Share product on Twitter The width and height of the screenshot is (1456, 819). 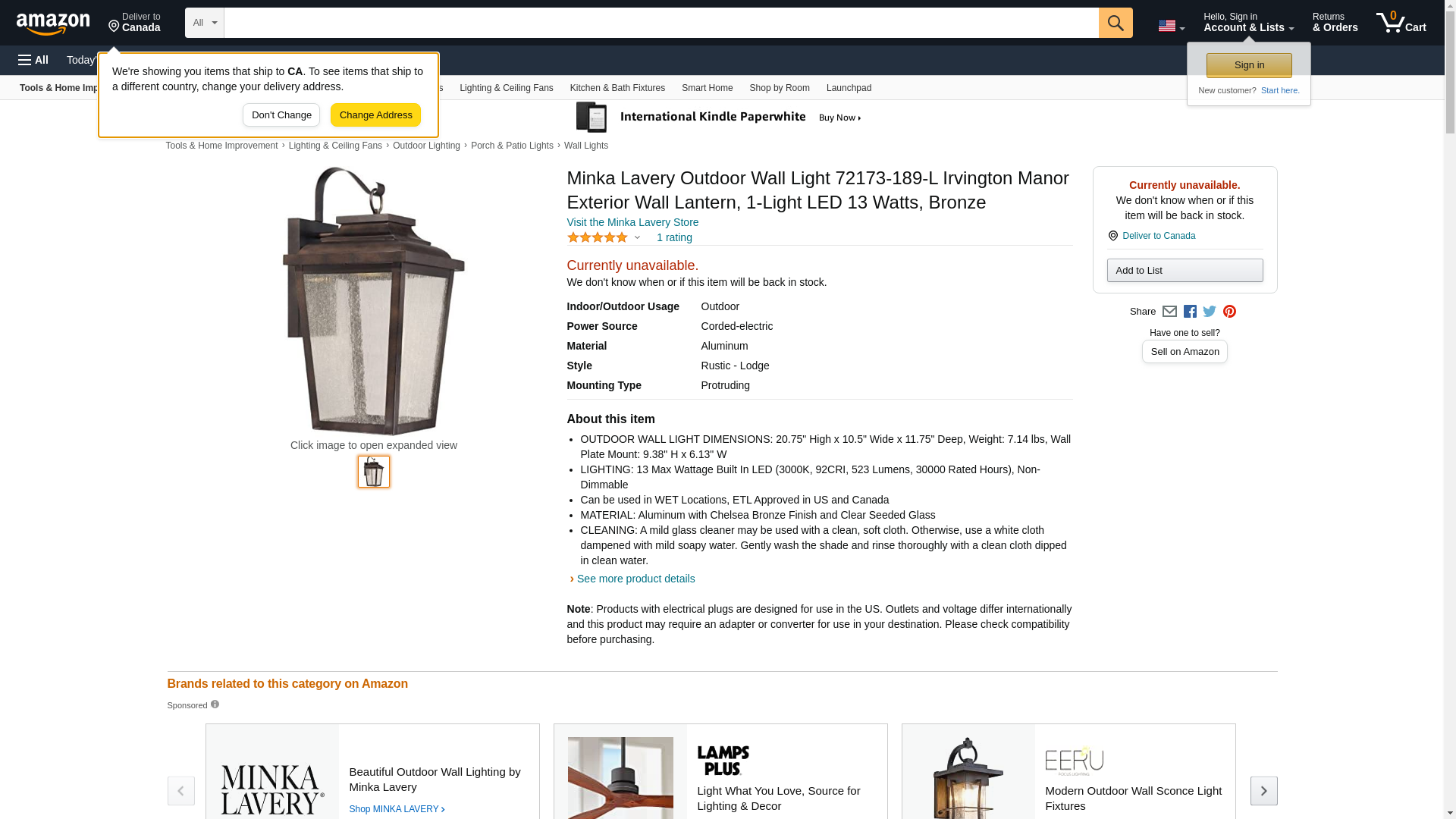tap(1210, 312)
